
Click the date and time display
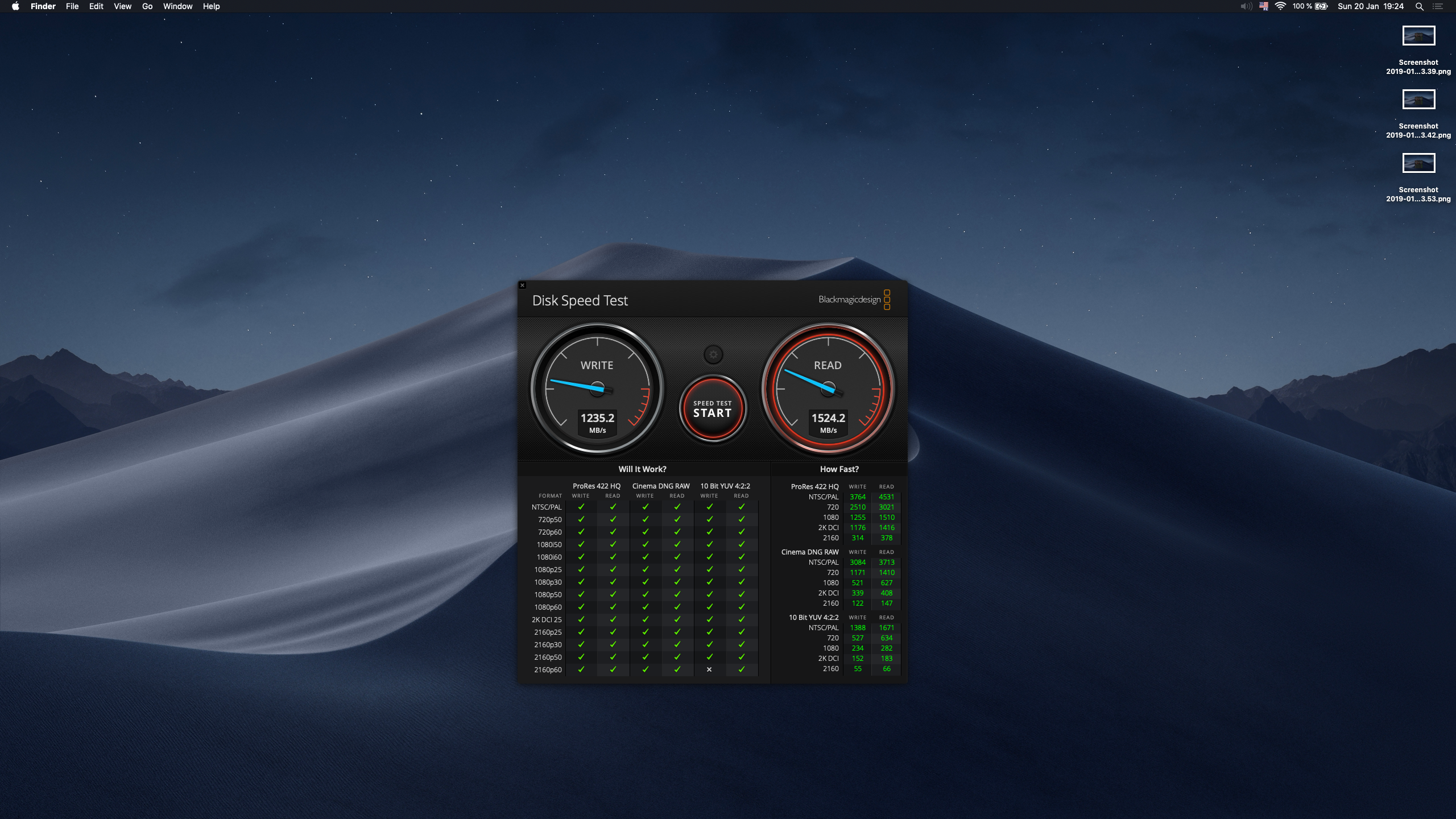[x=1371, y=6]
